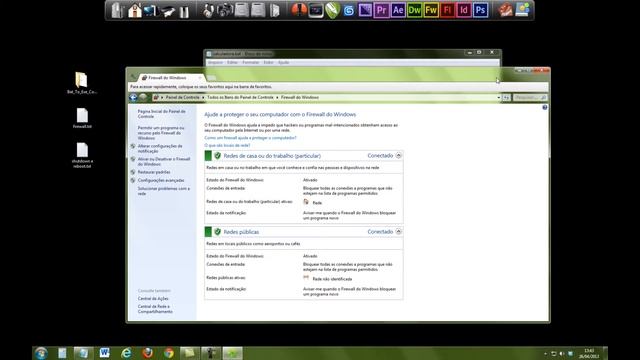Open the Windows Start button
Image resolution: width=640 pixels, height=360 pixels.
pyautogui.click(x=41, y=353)
